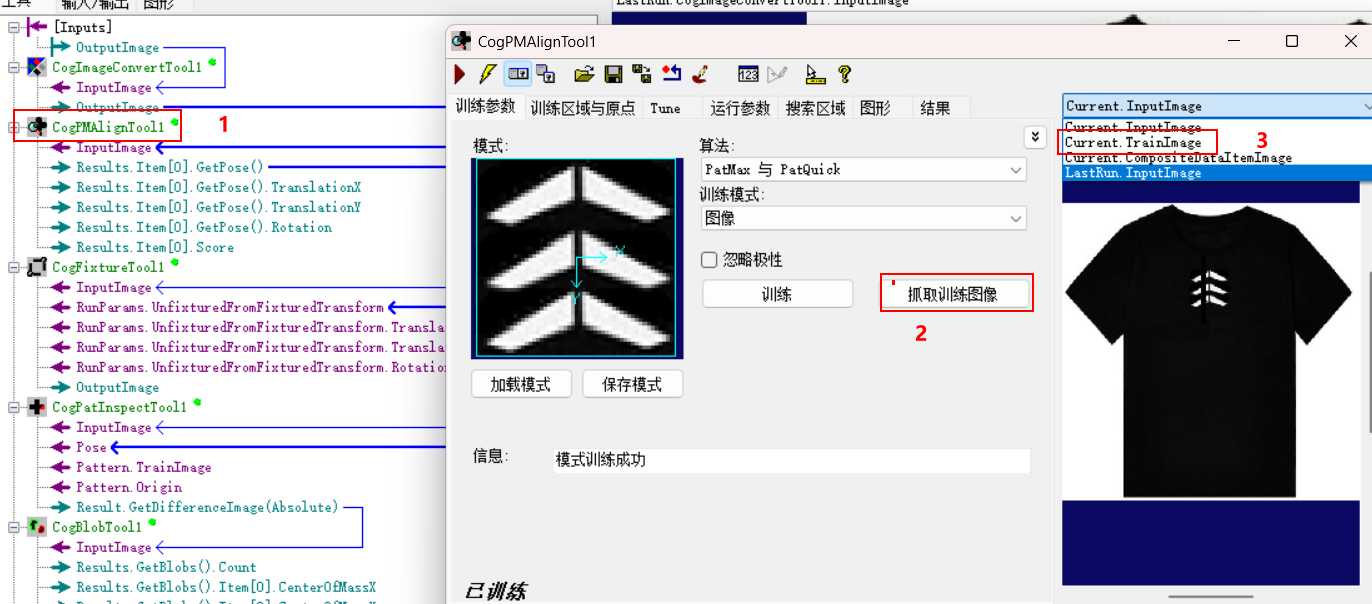Viewport: 1372px width, 604px height.
Task: Select Results.Item[0].Score row
Action: (x=155, y=247)
